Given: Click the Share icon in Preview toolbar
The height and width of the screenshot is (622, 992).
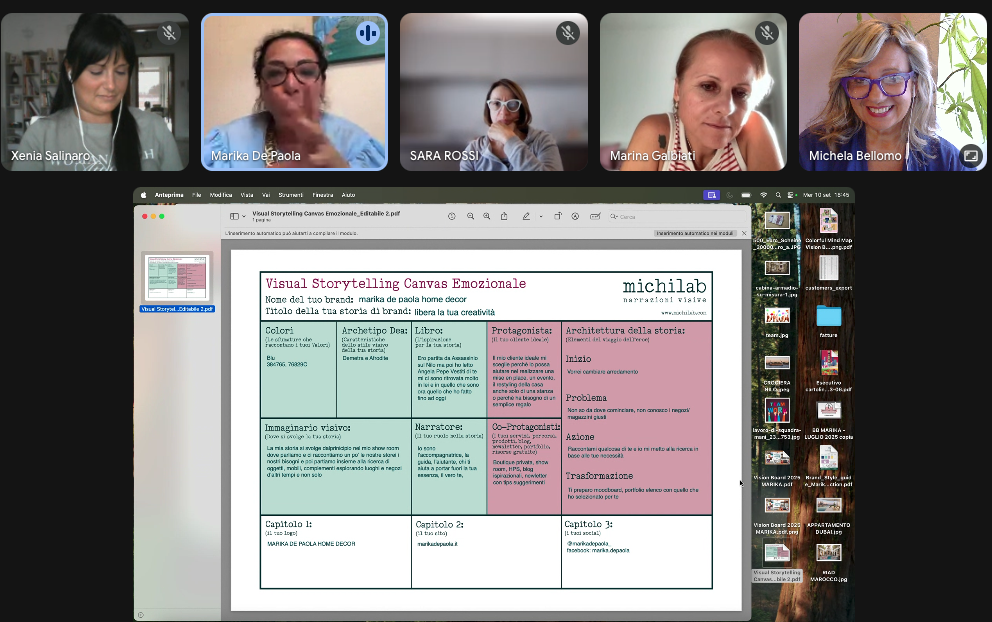Looking at the screenshot, I should (x=503, y=216).
